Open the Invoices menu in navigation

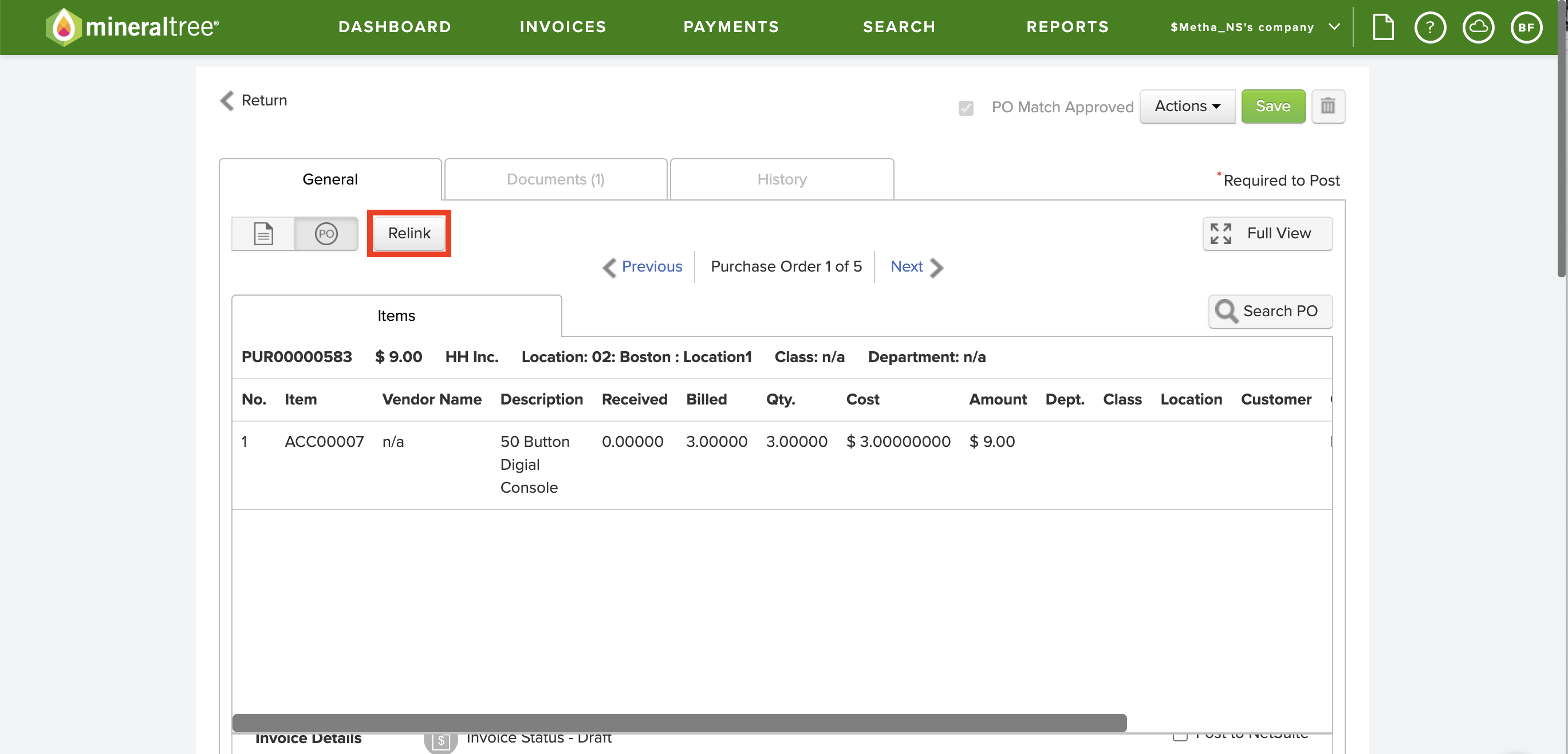[563, 28]
